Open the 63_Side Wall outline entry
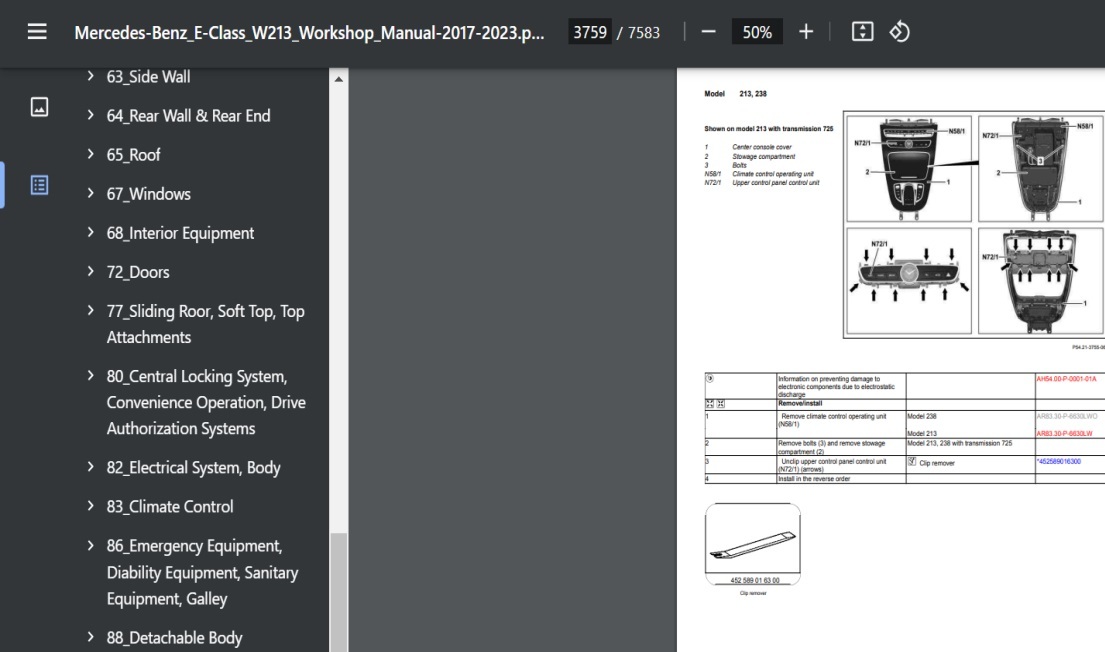The width and height of the screenshot is (1105, 652). pos(149,77)
